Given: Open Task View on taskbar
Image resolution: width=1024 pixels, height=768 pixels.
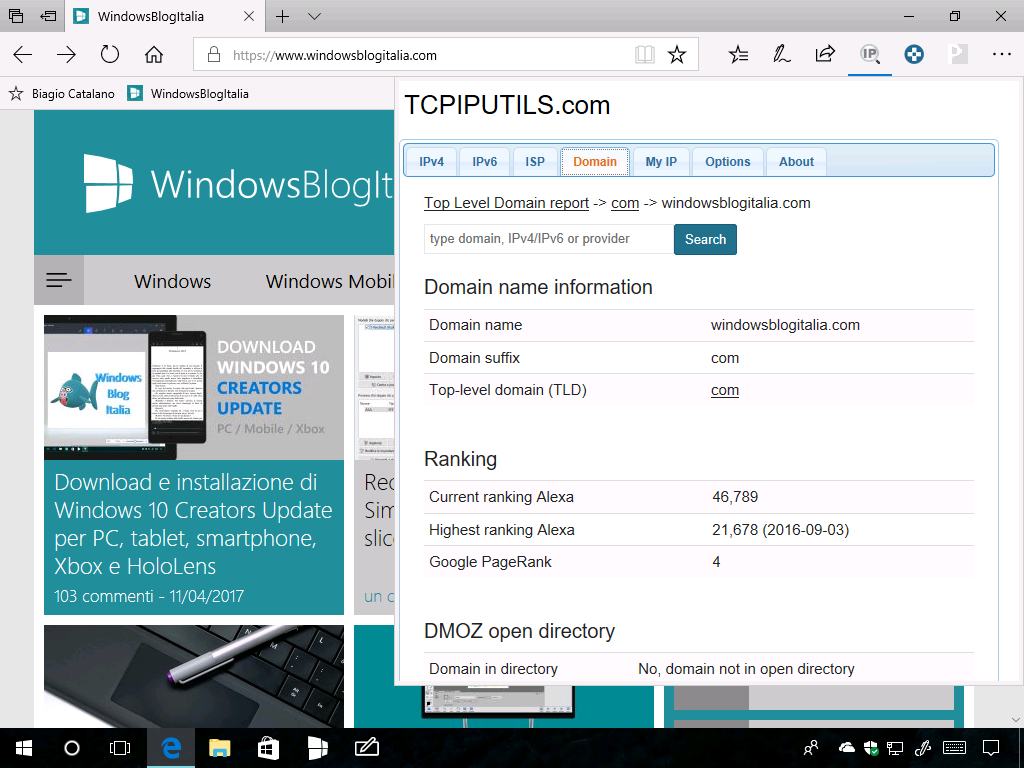Looking at the screenshot, I should [120, 748].
